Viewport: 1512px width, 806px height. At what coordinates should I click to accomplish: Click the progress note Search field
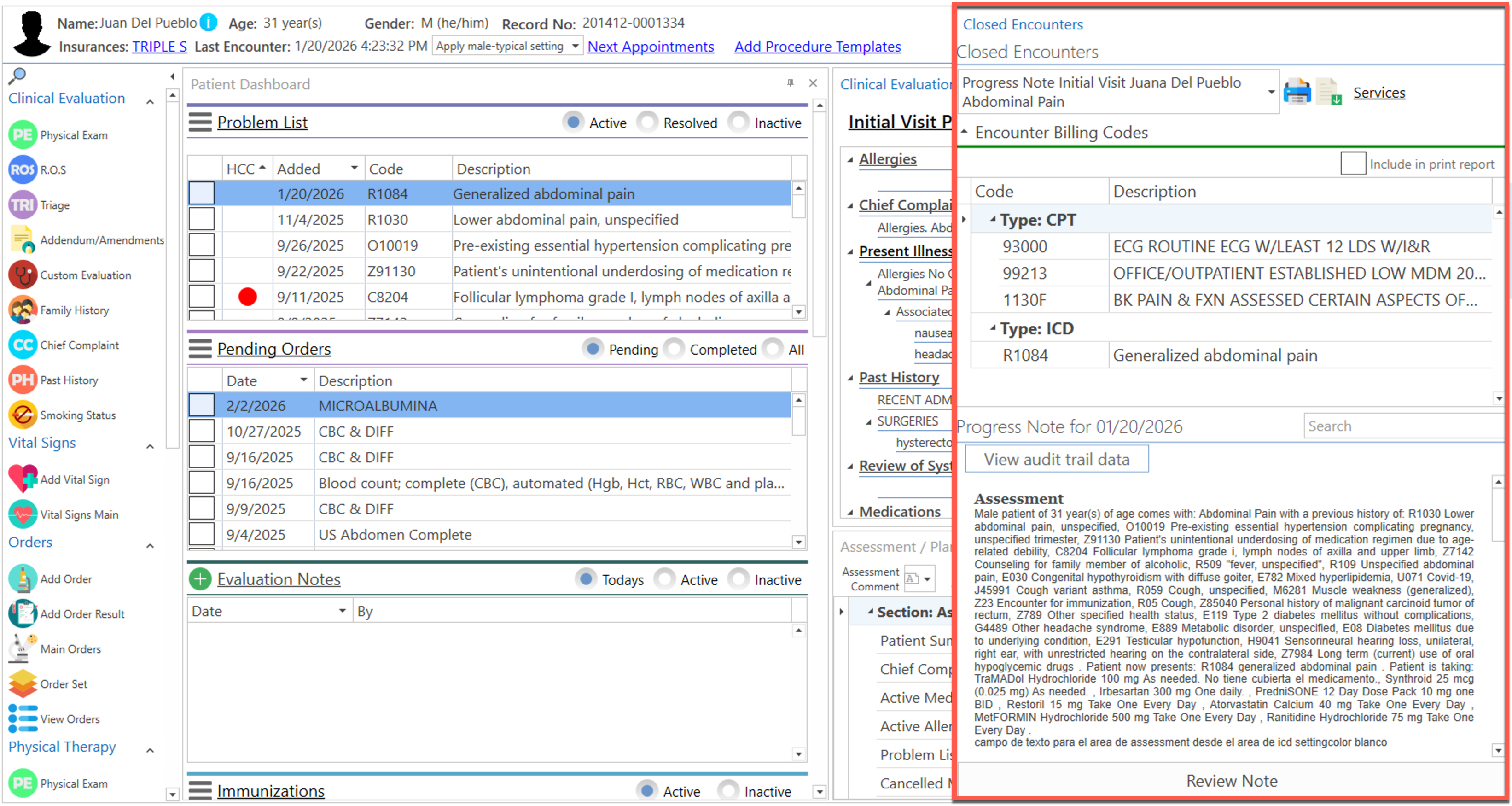(1403, 426)
